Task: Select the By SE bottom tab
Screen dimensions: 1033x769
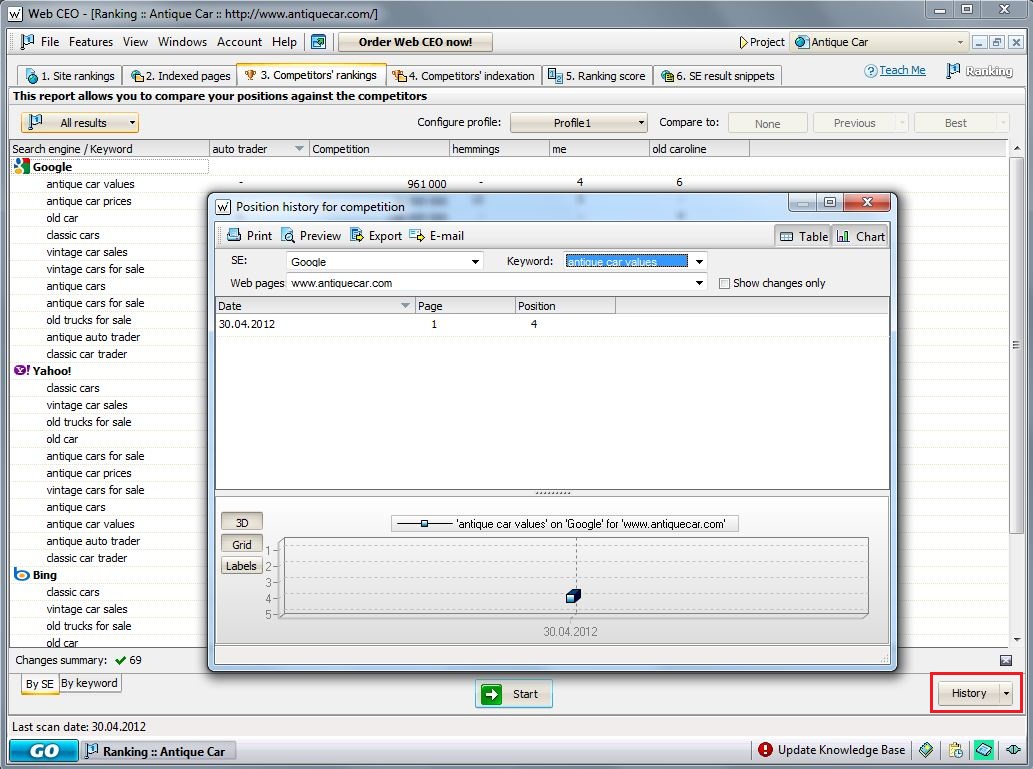Action: tap(40, 684)
